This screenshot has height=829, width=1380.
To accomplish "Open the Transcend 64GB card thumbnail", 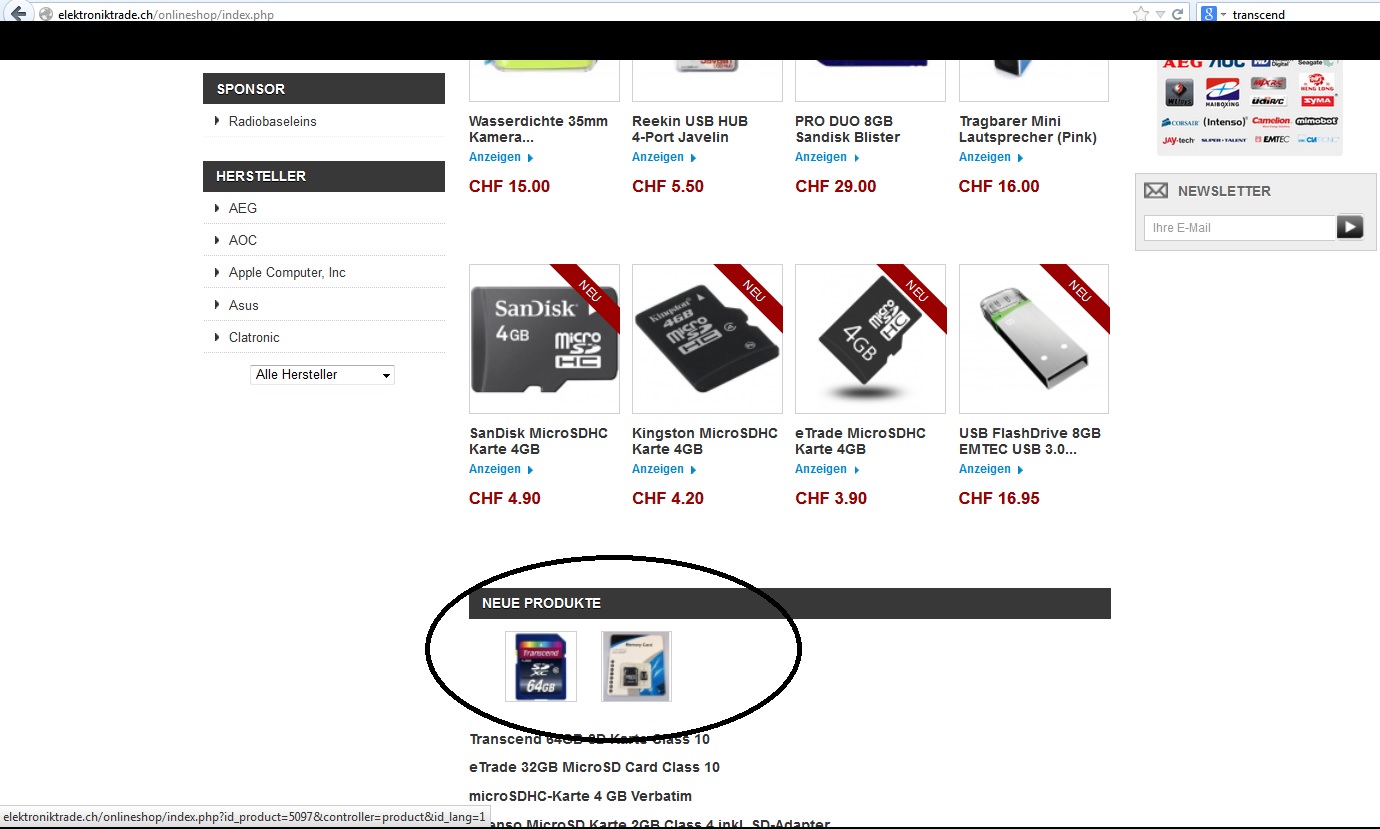I will [x=541, y=666].
